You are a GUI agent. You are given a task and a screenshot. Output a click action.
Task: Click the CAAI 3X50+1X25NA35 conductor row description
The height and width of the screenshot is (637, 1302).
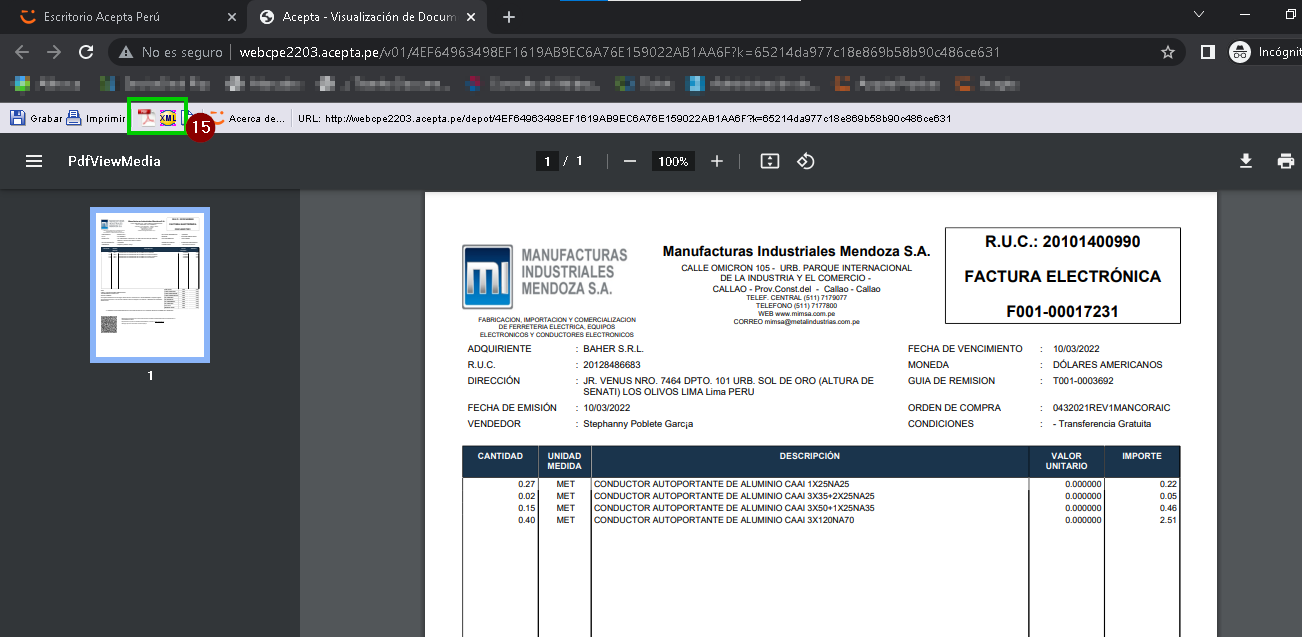pos(734,508)
